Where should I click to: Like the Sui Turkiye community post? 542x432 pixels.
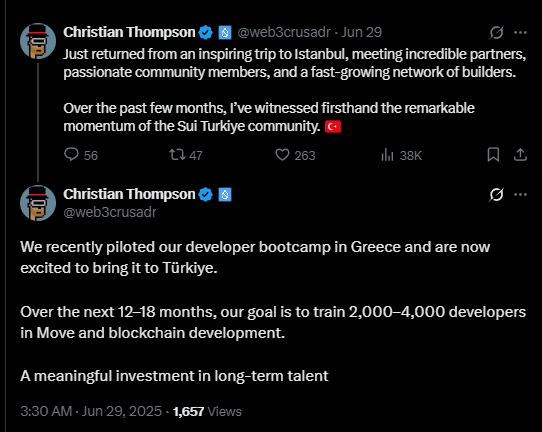pyautogui.click(x=295, y=155)
